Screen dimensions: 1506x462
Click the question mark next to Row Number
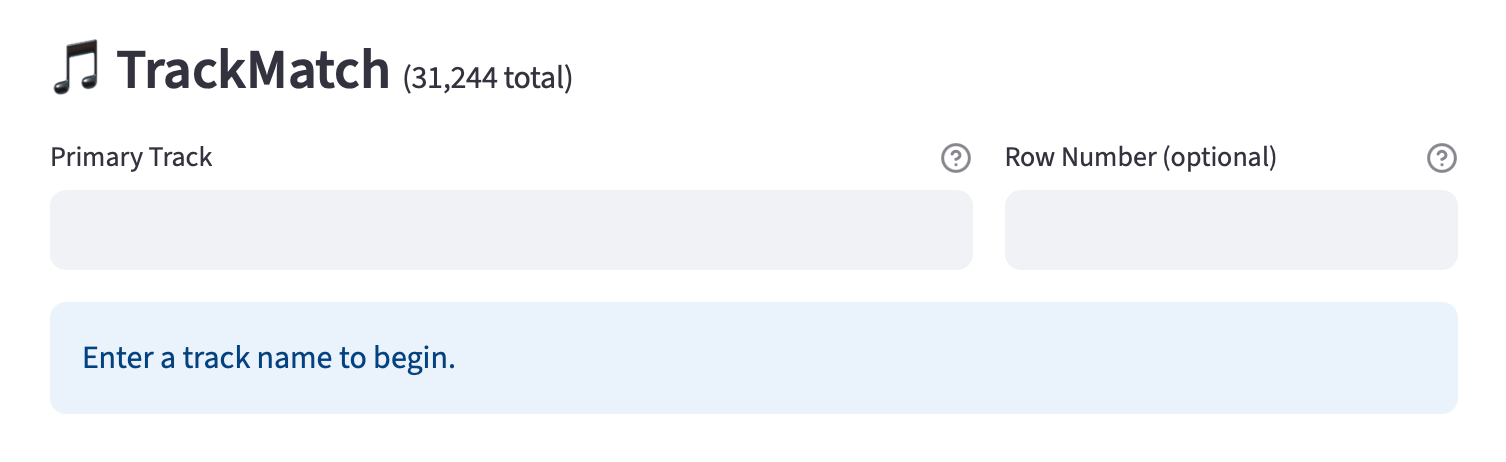(1441, 158)
